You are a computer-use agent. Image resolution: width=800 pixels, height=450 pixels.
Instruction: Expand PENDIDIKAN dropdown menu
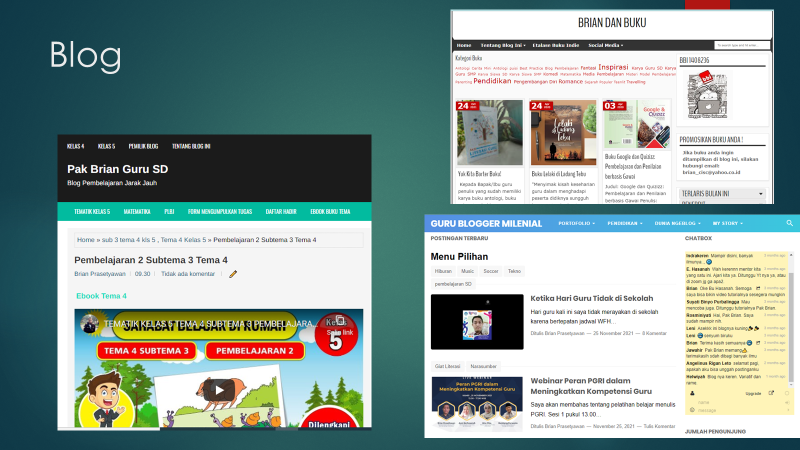(624, 223)
